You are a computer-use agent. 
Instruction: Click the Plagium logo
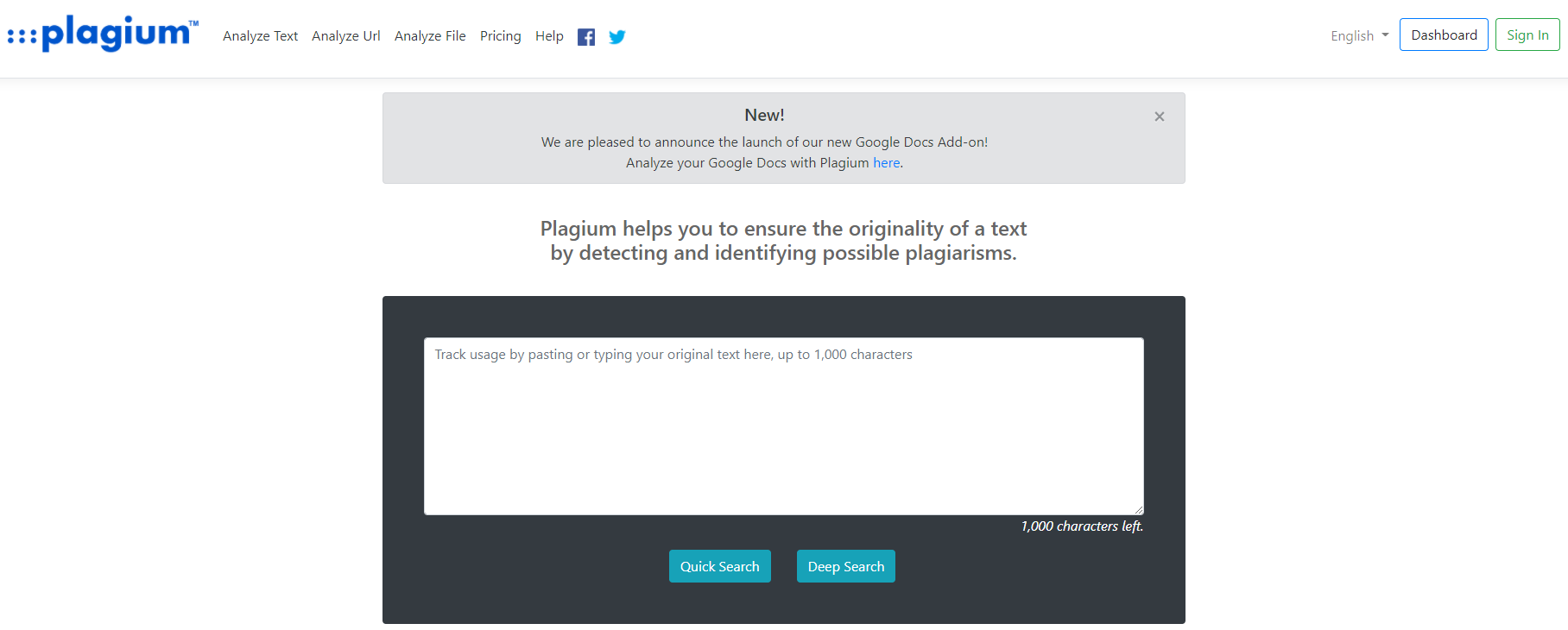(103, 35)
